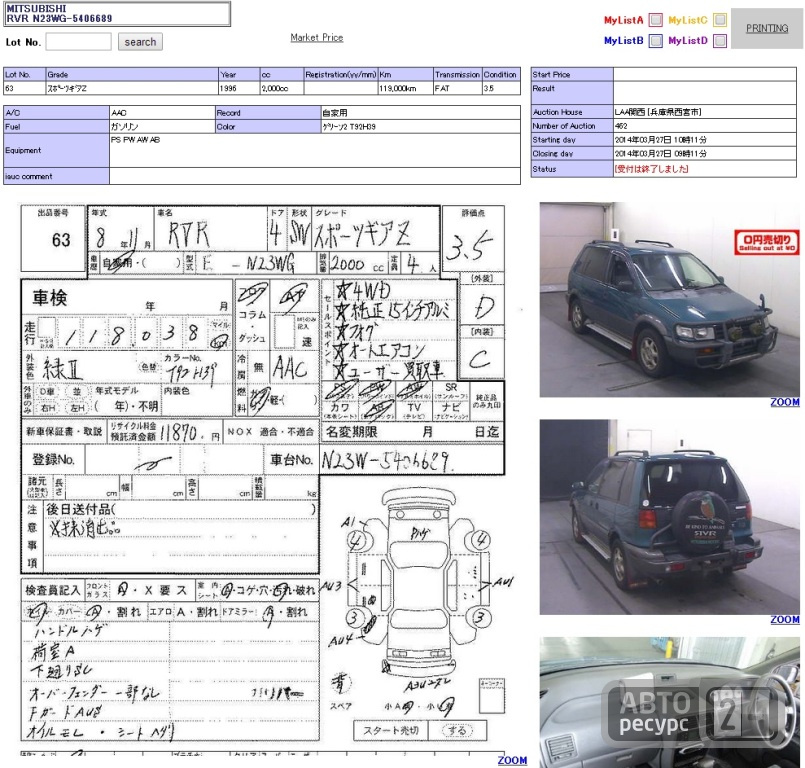Open ZOOM link under front car photo
Image resolution: width=805 pixels, height=768 pixels.
pyautogui.click(x=784, y=402)
